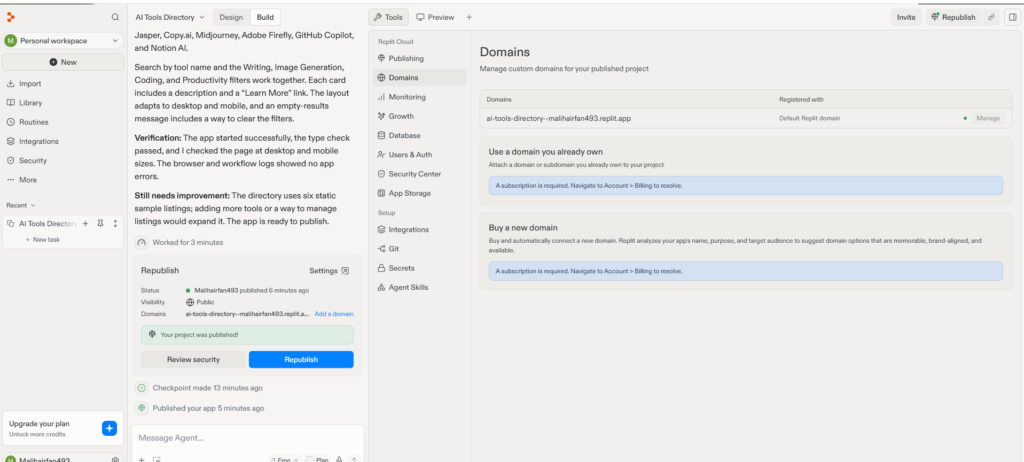1024x462 pixels.
Task: Click the microphone voice input icon
Action: click(x=339, y=459)
